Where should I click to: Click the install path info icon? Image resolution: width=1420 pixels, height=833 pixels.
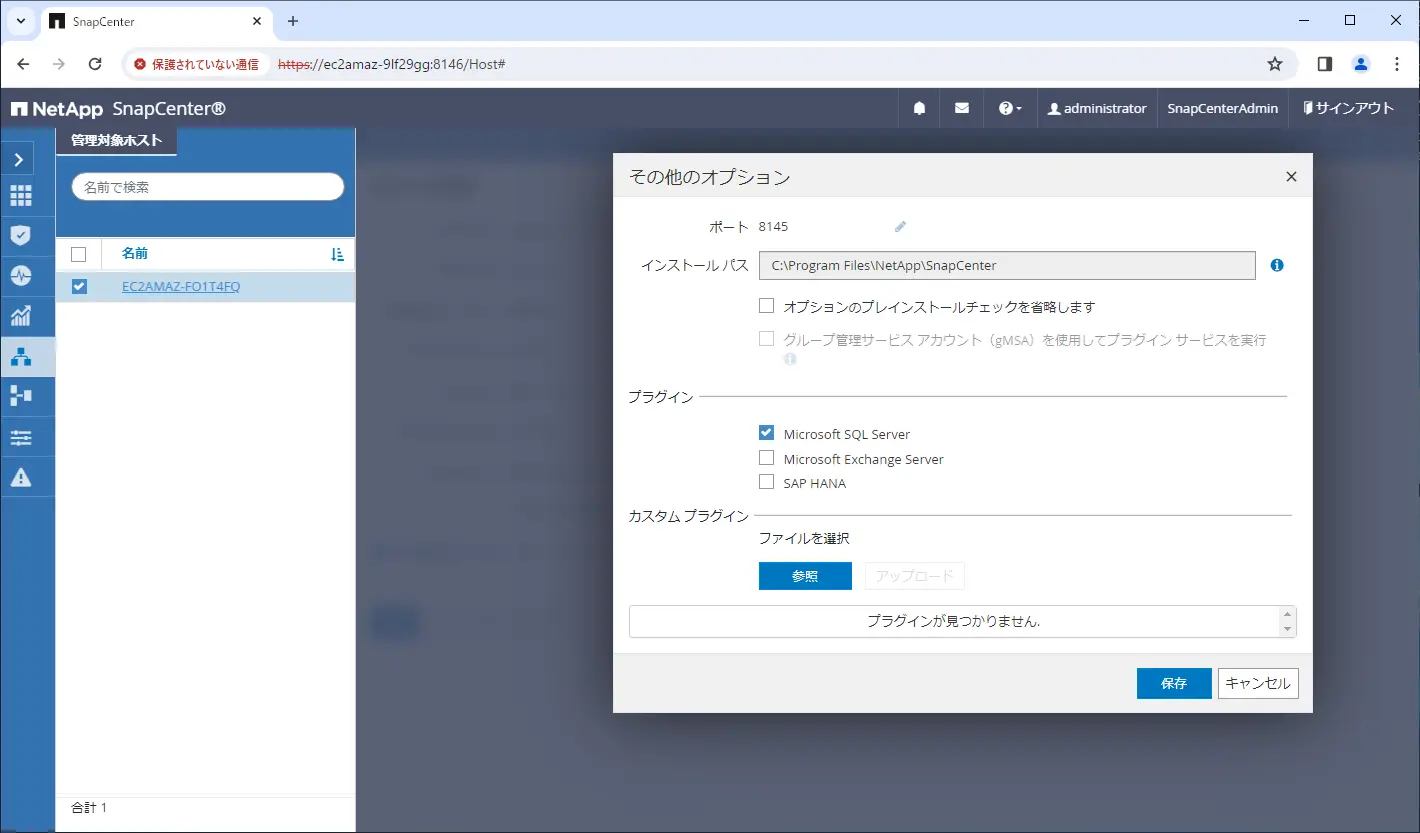[x=1277, y=265]
